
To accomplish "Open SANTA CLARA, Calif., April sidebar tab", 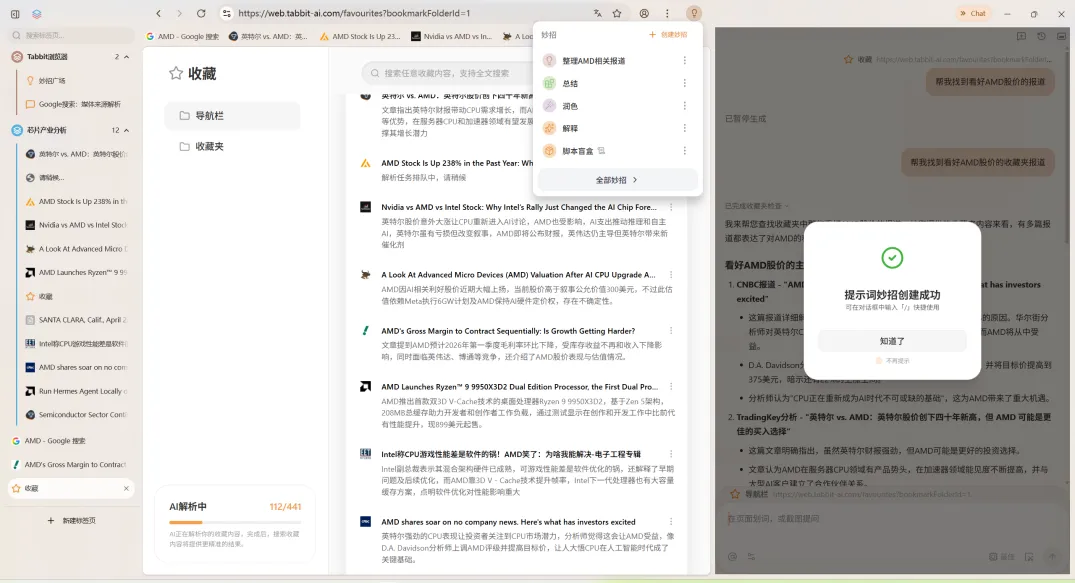I will tap(75, 320).
